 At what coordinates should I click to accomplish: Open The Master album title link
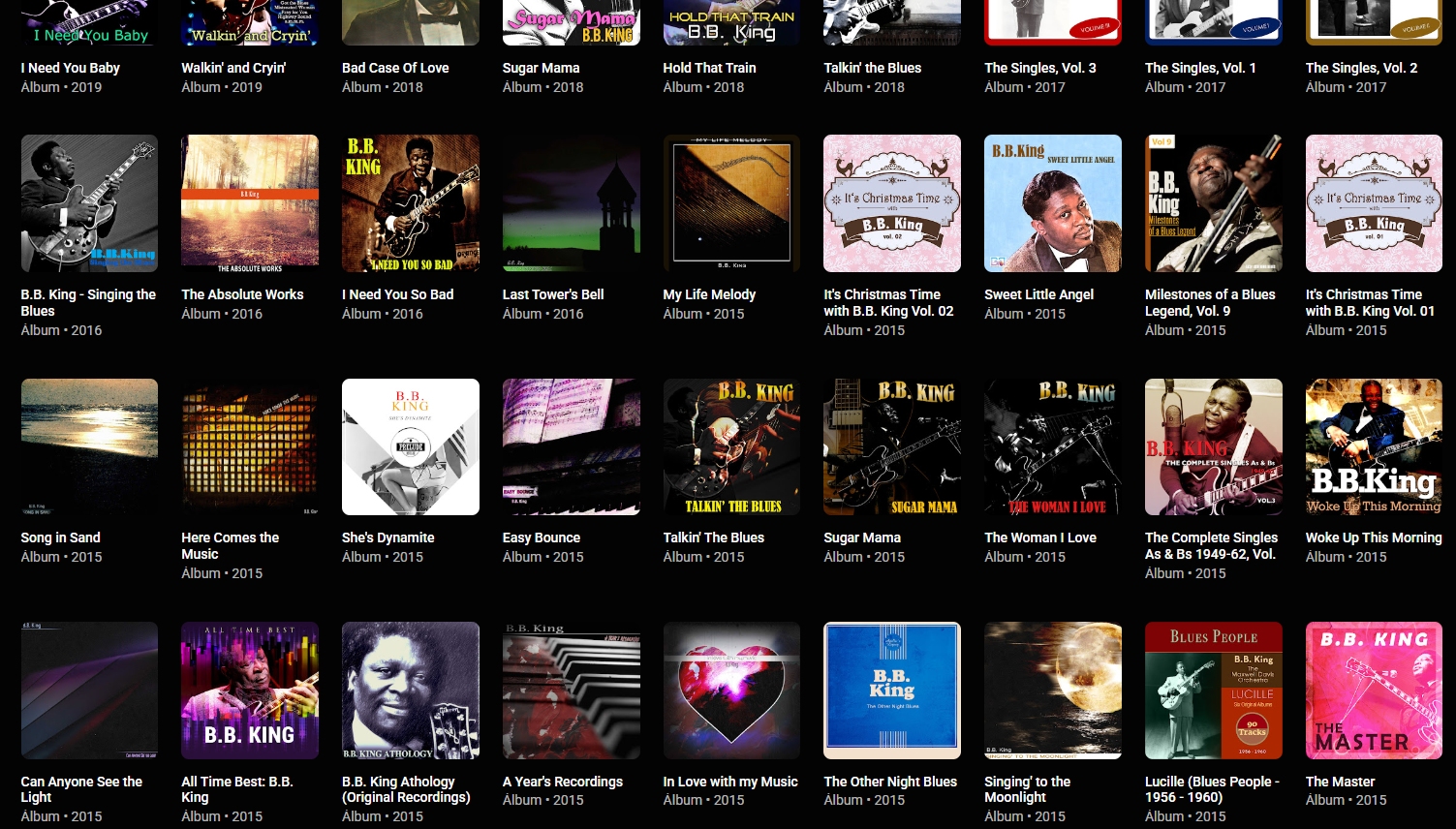click(x=1340, y=782)
